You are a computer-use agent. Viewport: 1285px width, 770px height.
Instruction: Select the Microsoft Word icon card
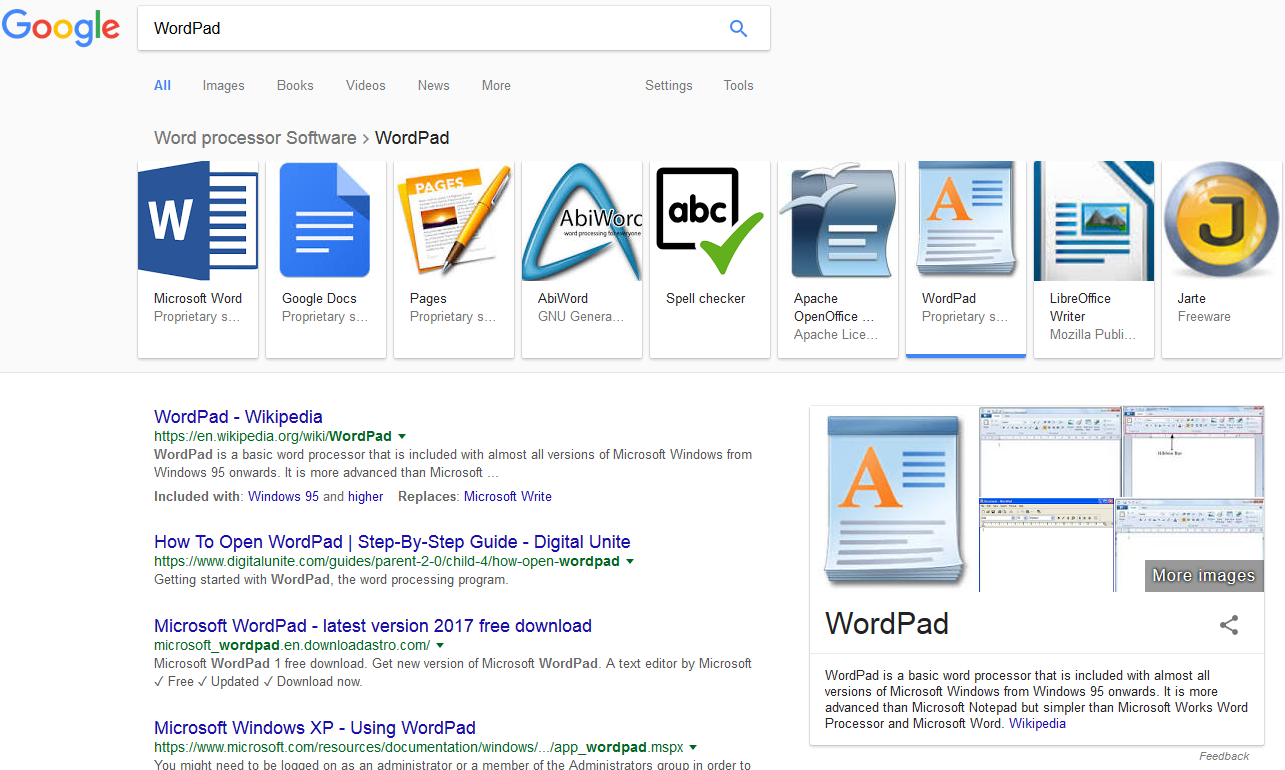click(x=198, y=221)
